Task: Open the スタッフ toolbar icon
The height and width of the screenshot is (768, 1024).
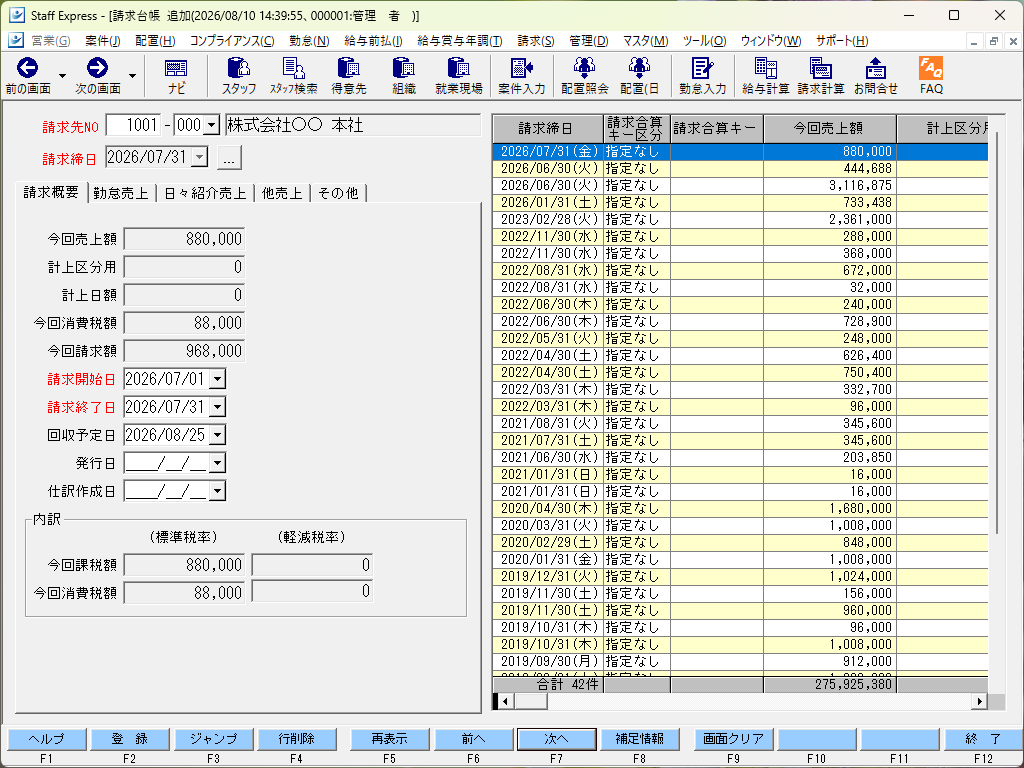Action: (239, 76)
